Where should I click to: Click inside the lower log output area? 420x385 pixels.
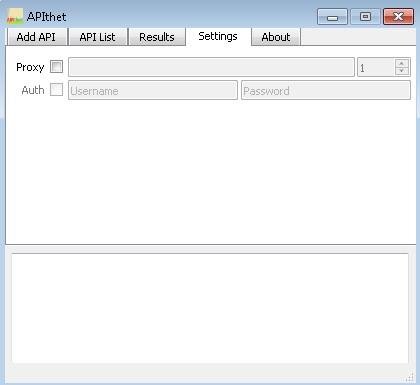210,308
